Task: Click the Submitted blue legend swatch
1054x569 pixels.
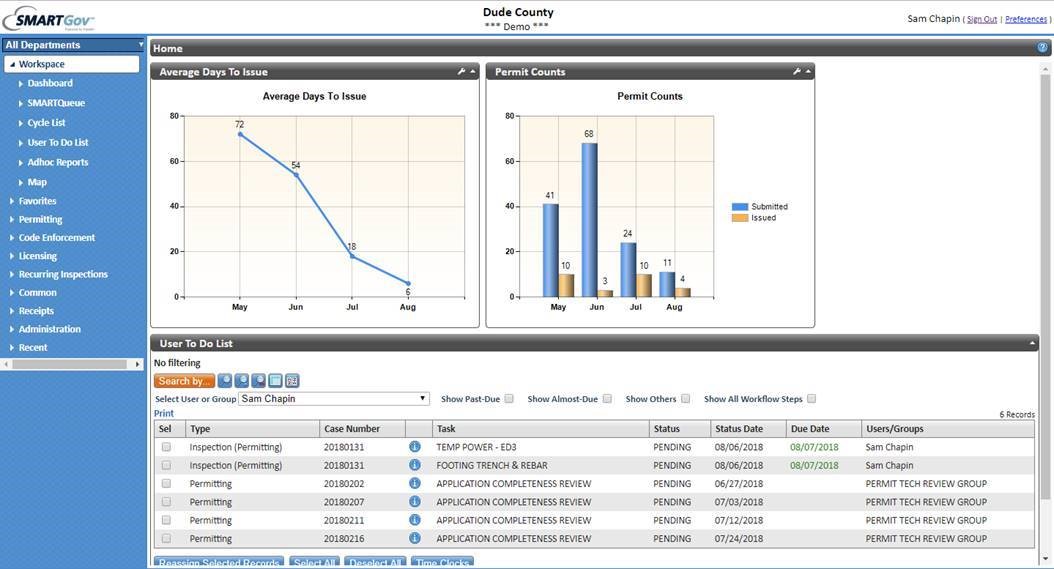Action: coord(740,207)
